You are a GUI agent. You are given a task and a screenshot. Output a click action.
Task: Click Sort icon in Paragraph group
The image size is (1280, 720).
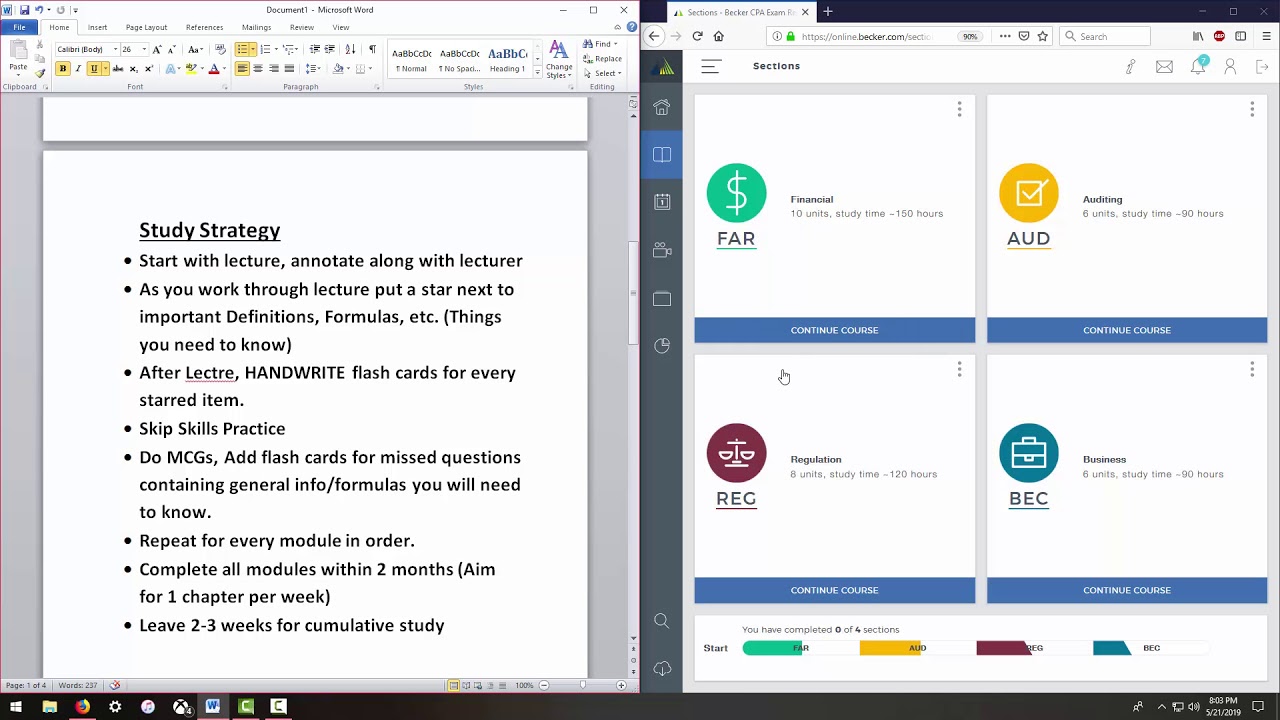(350, 49)
